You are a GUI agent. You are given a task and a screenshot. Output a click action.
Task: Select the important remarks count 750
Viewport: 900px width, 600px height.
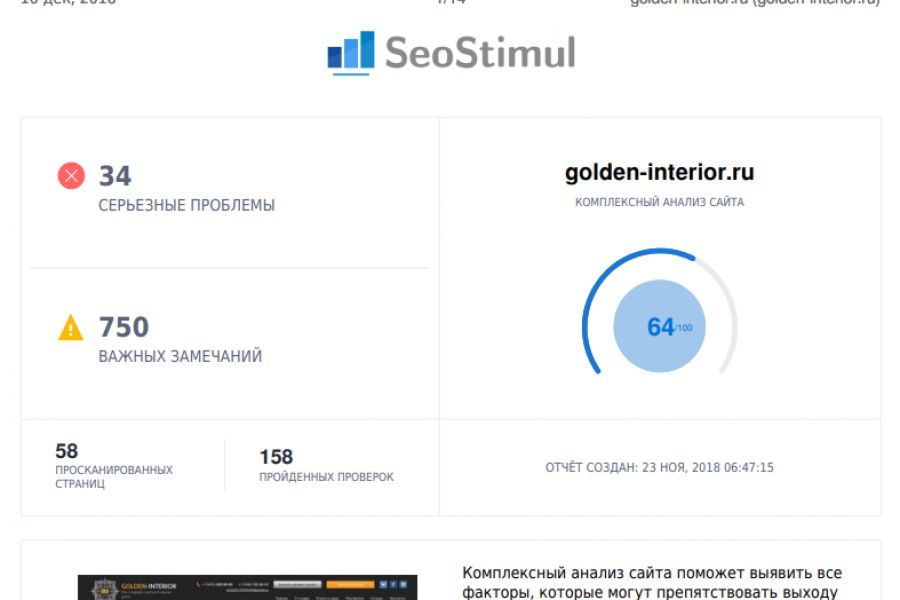124,327
